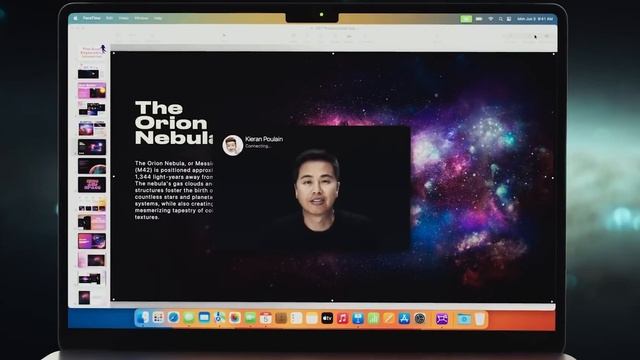Screen dimensions: 640x360
Task: Open Music app in the Dock
Action: (x=342, y=318)
